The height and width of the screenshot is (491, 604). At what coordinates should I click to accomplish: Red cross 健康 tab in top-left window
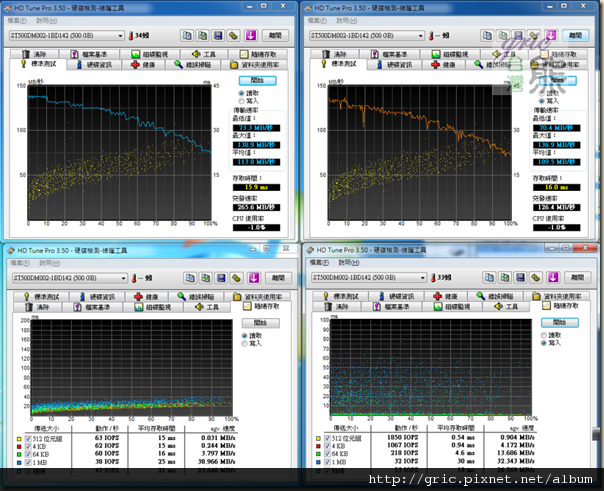tap(144, 65)
